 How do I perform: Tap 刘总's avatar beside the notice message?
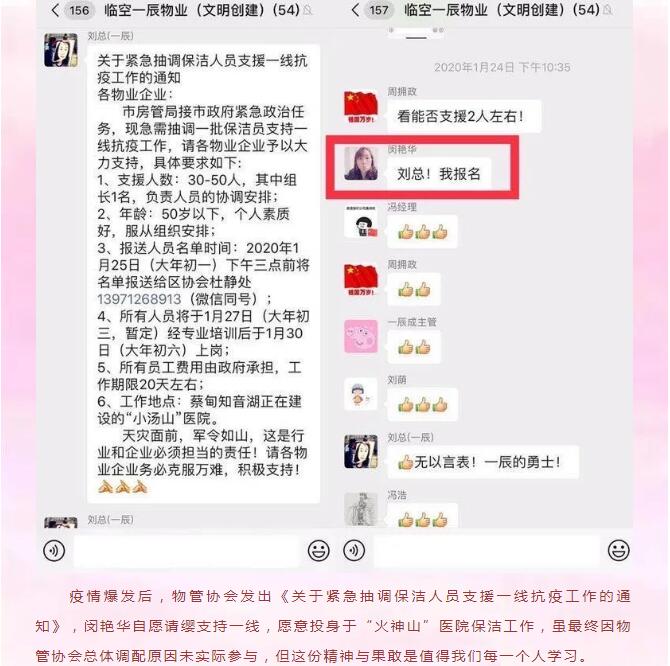pos(61,50)
